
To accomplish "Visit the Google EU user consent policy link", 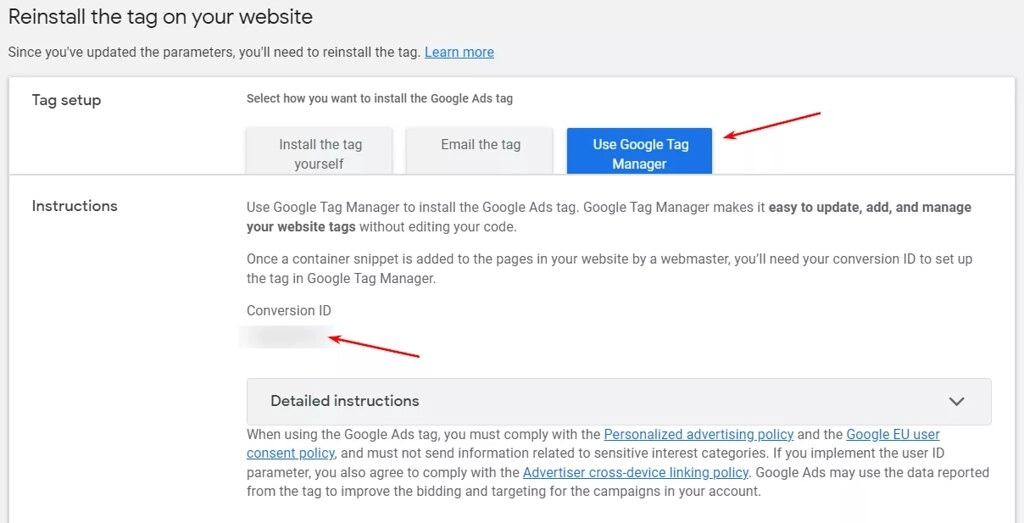I will (892, 434).
